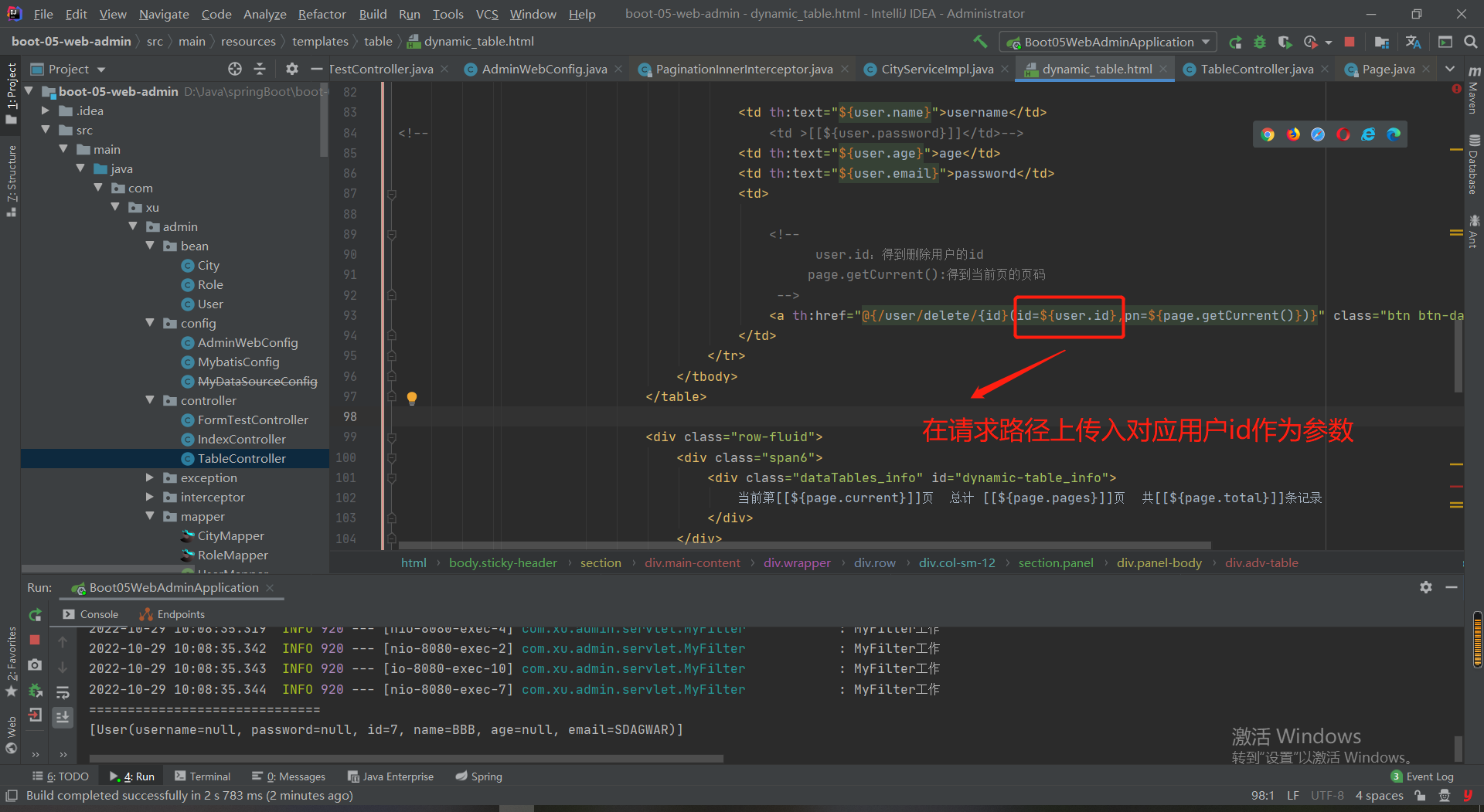Select IndexController in the project tree
1484x812 pixels.
(241, 439)
